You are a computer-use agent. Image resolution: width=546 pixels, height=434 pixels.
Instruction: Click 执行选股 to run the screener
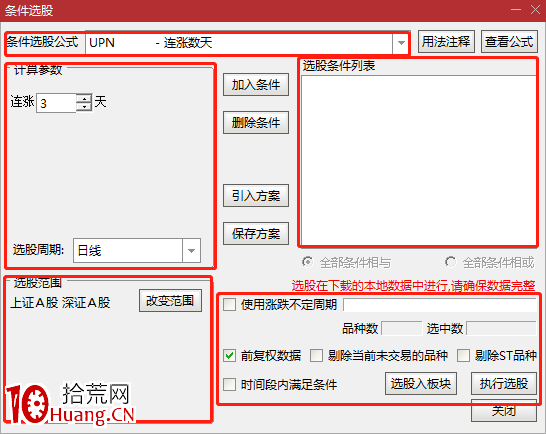pos(504,383)
